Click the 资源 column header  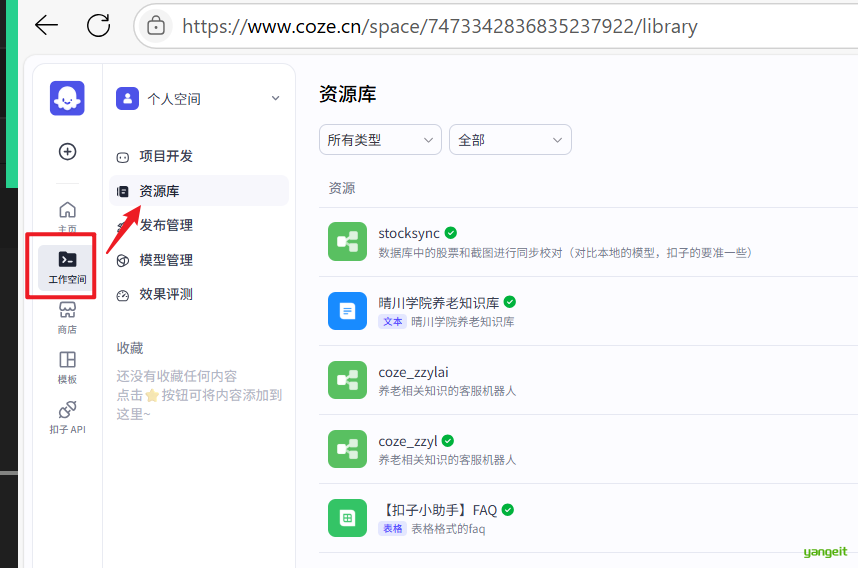click(341, 188)
